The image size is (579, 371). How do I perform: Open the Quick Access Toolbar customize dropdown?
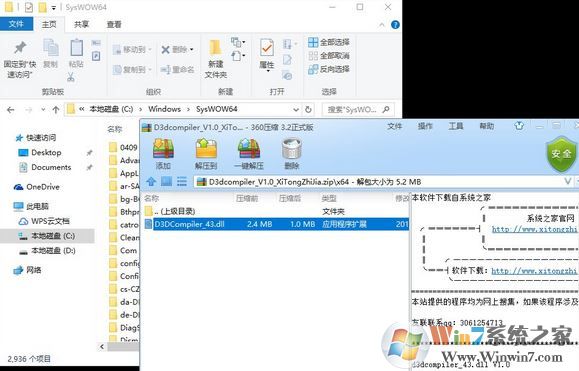click(54, 7)
